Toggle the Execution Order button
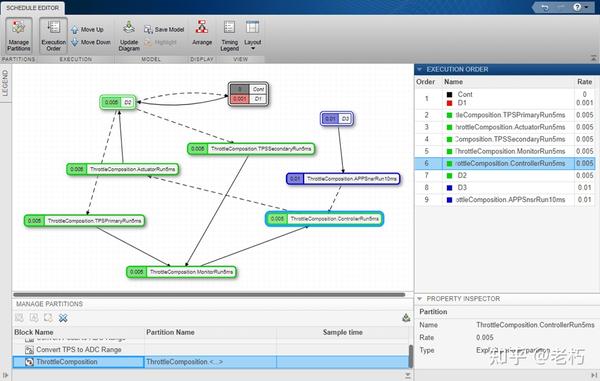600x381 pixels. click(x=53, y=36)
